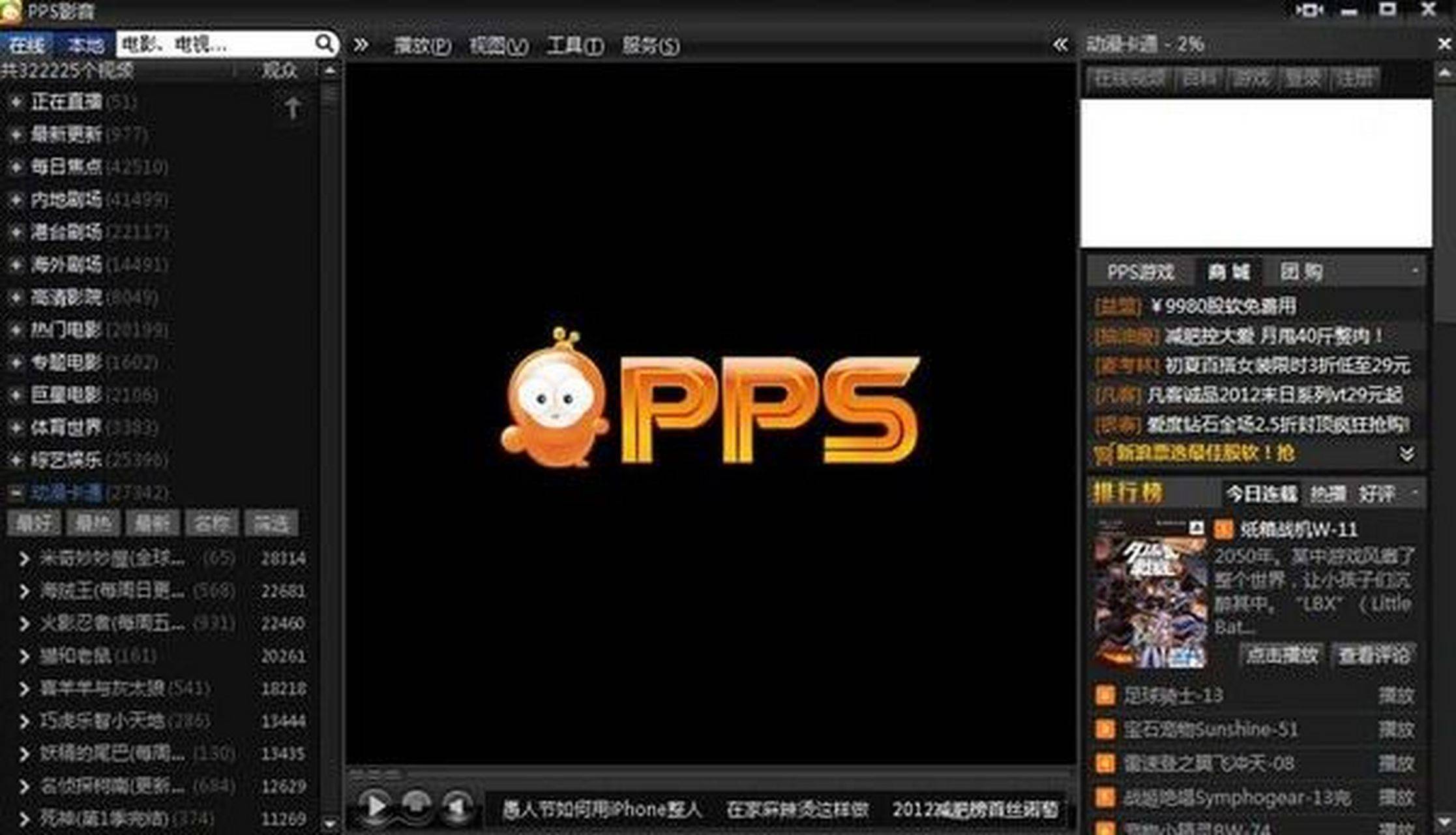
Task: Click the orange icon beside 足球骑士-13
Action: click(1105, 695)
